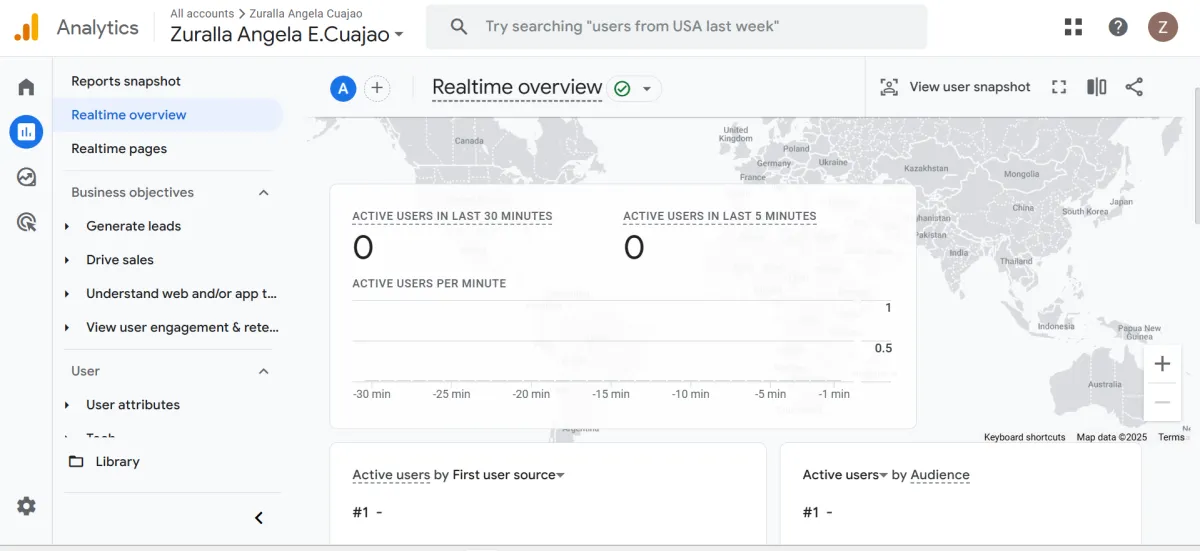The image size is (1200, 551).
Task: Go to Reports snapshot
Action: pos(126,81)
